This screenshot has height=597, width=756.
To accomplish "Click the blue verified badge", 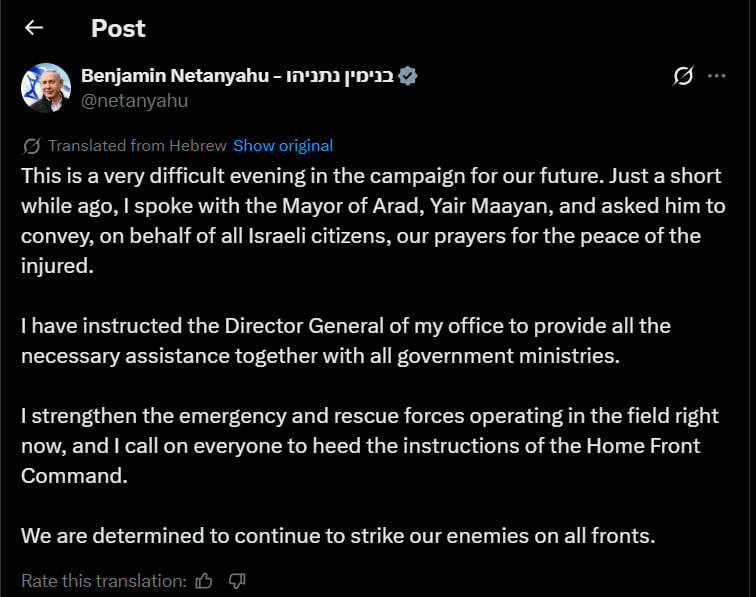I will pos(408,76).
